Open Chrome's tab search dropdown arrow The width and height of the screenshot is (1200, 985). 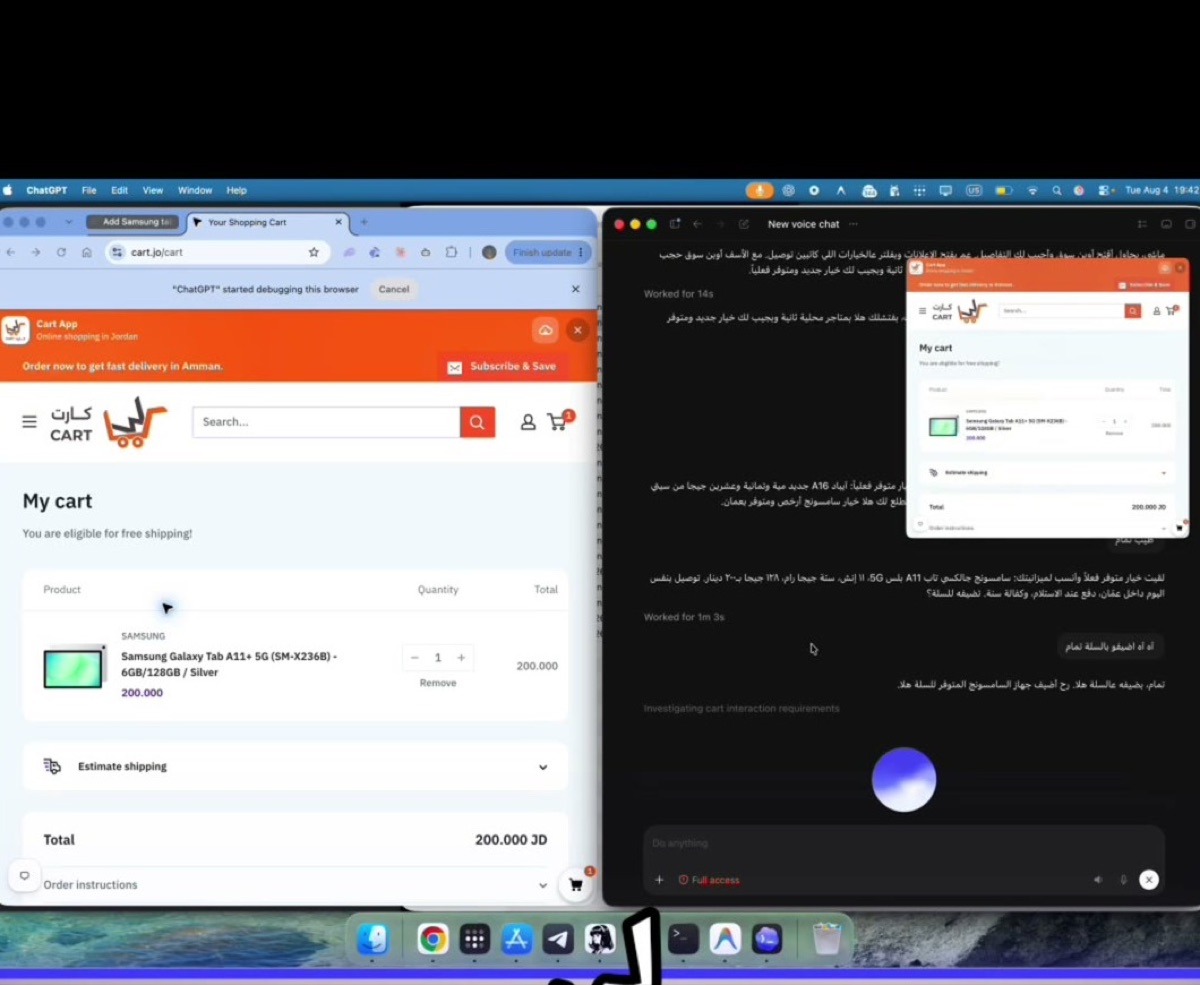69,222
